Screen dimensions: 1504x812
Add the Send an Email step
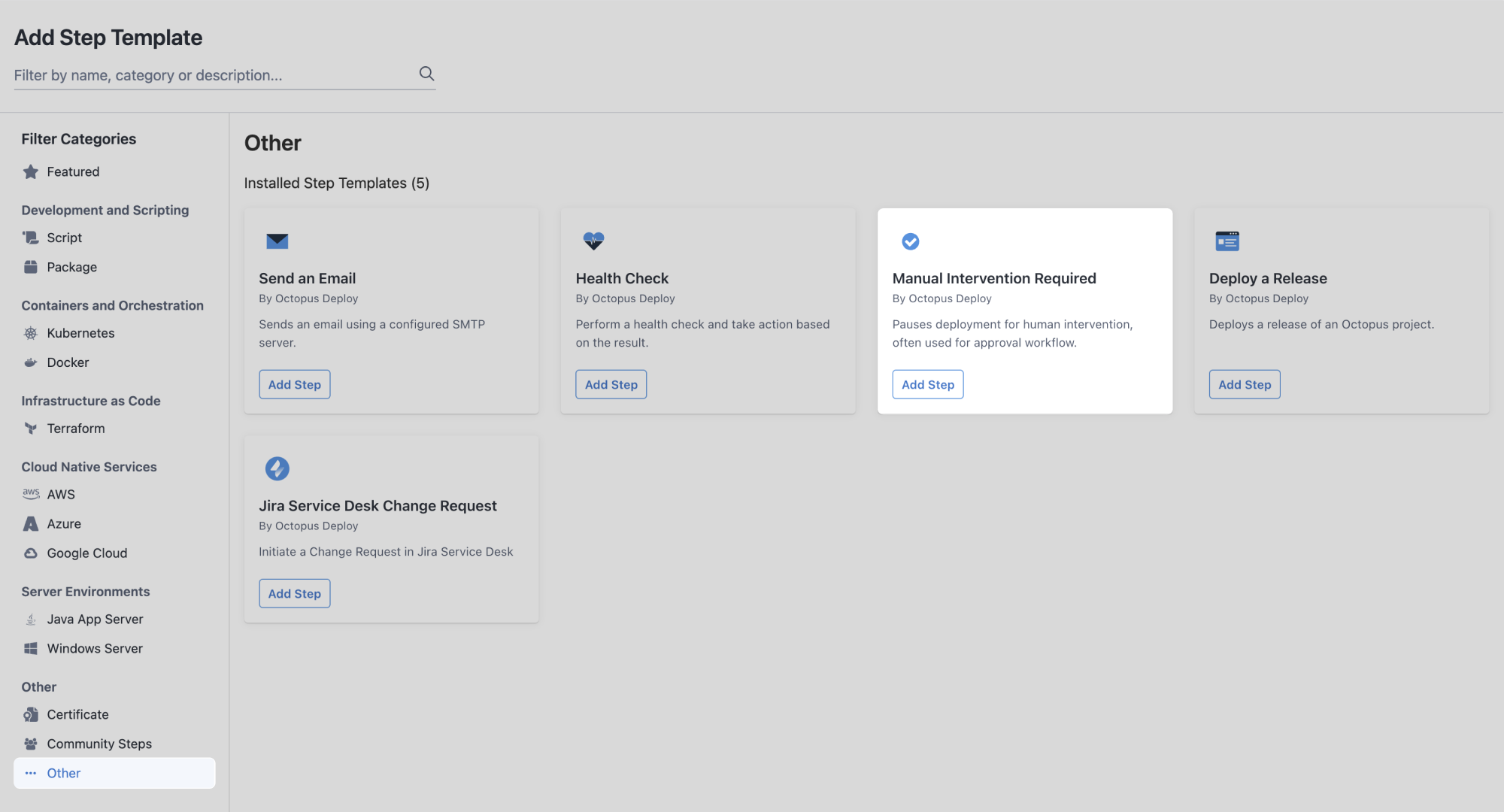pyautogui.click(x=295, y=384)
